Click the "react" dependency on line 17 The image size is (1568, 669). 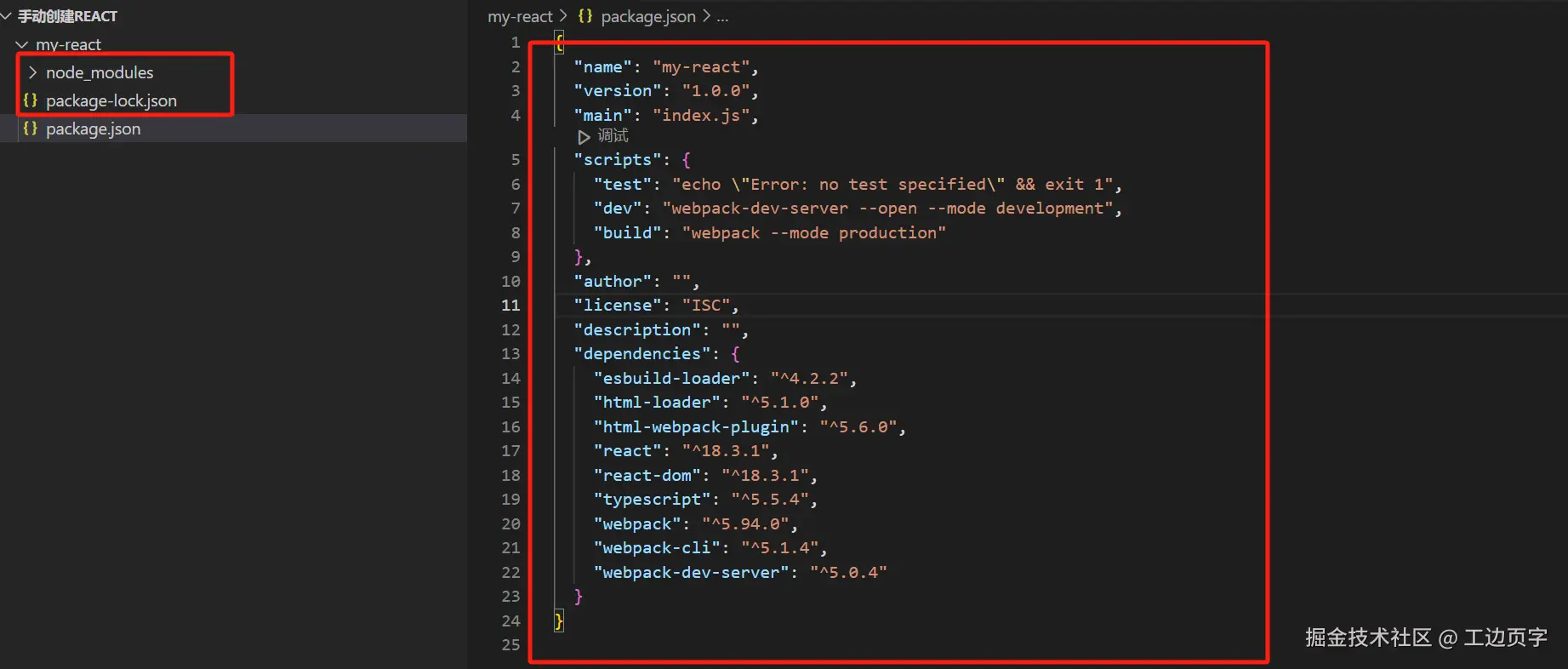[x=628, y=451]
